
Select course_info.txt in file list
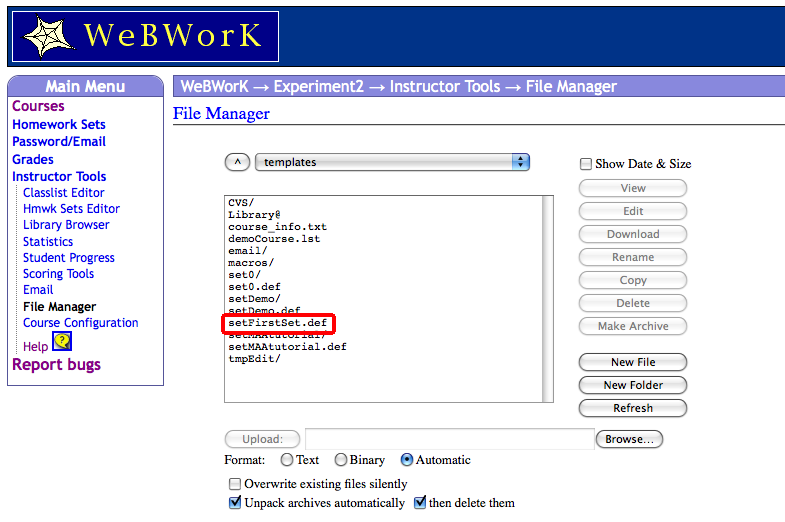[277, 227]
